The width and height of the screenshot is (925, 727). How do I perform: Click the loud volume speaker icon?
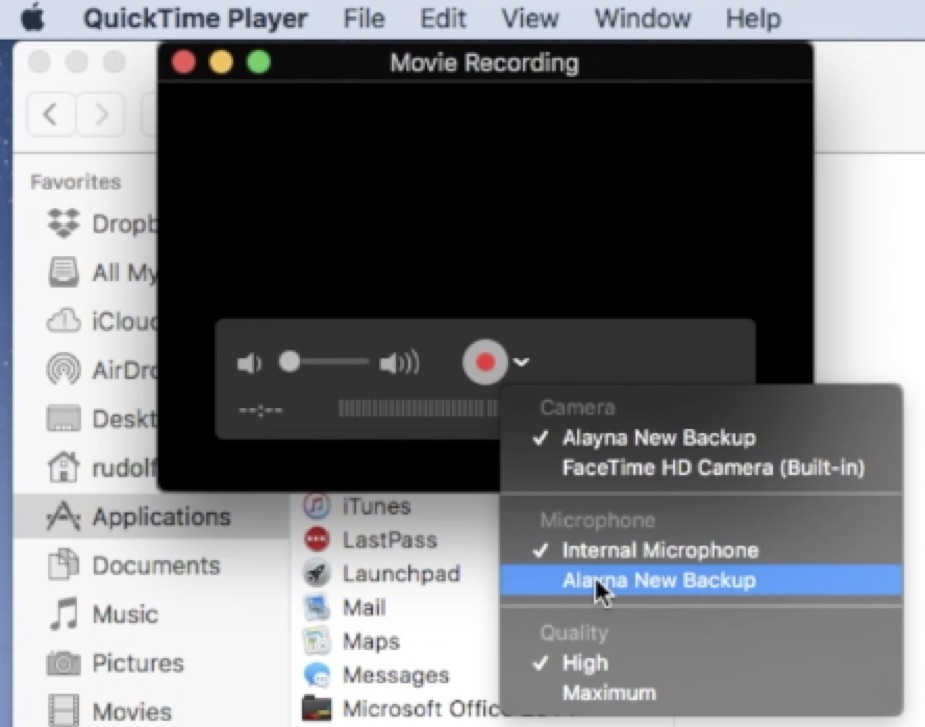pyautogui.click(x=399, y=363)
